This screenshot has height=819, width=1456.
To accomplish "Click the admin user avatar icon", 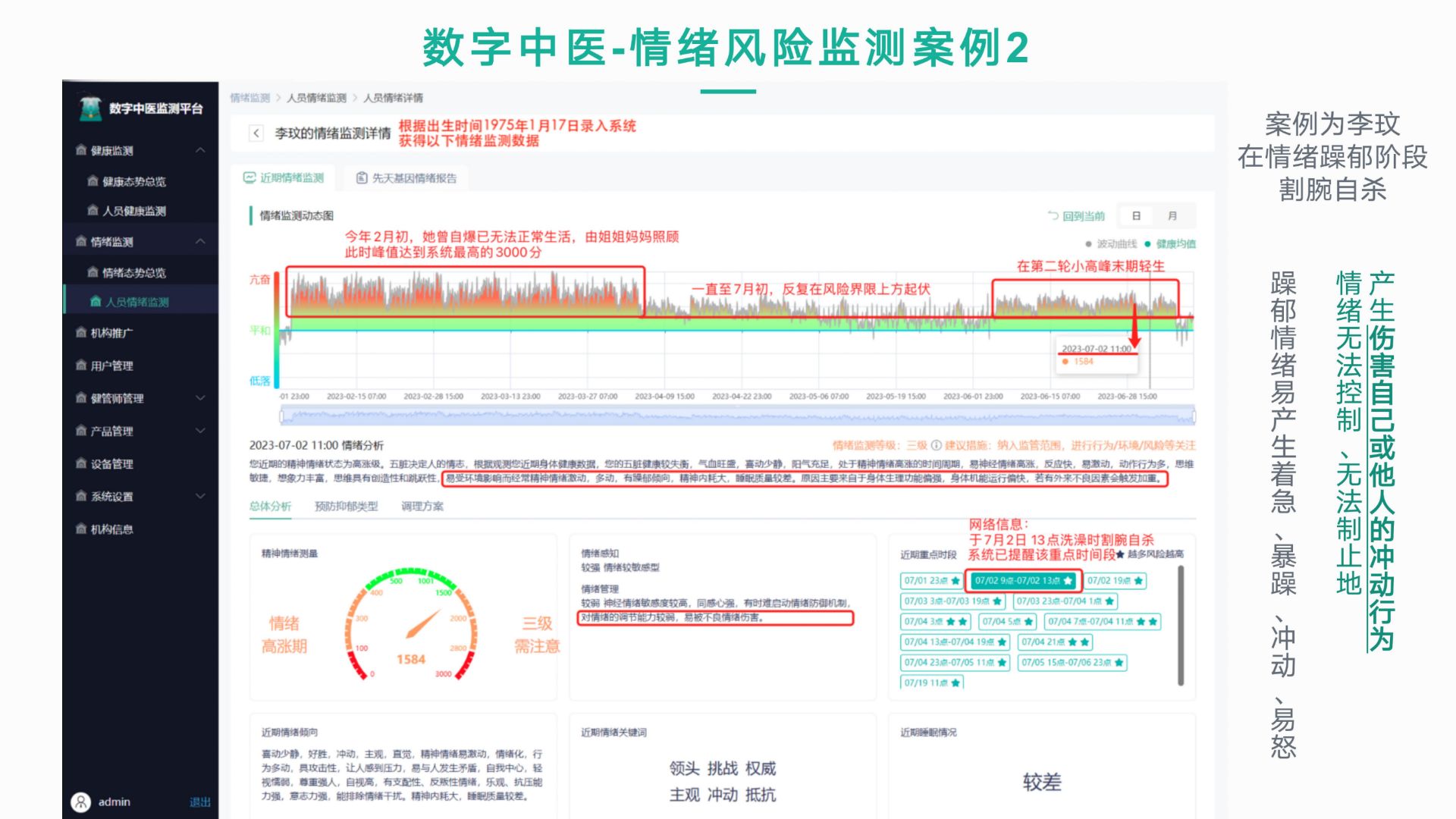I will (x=80, y=802).
